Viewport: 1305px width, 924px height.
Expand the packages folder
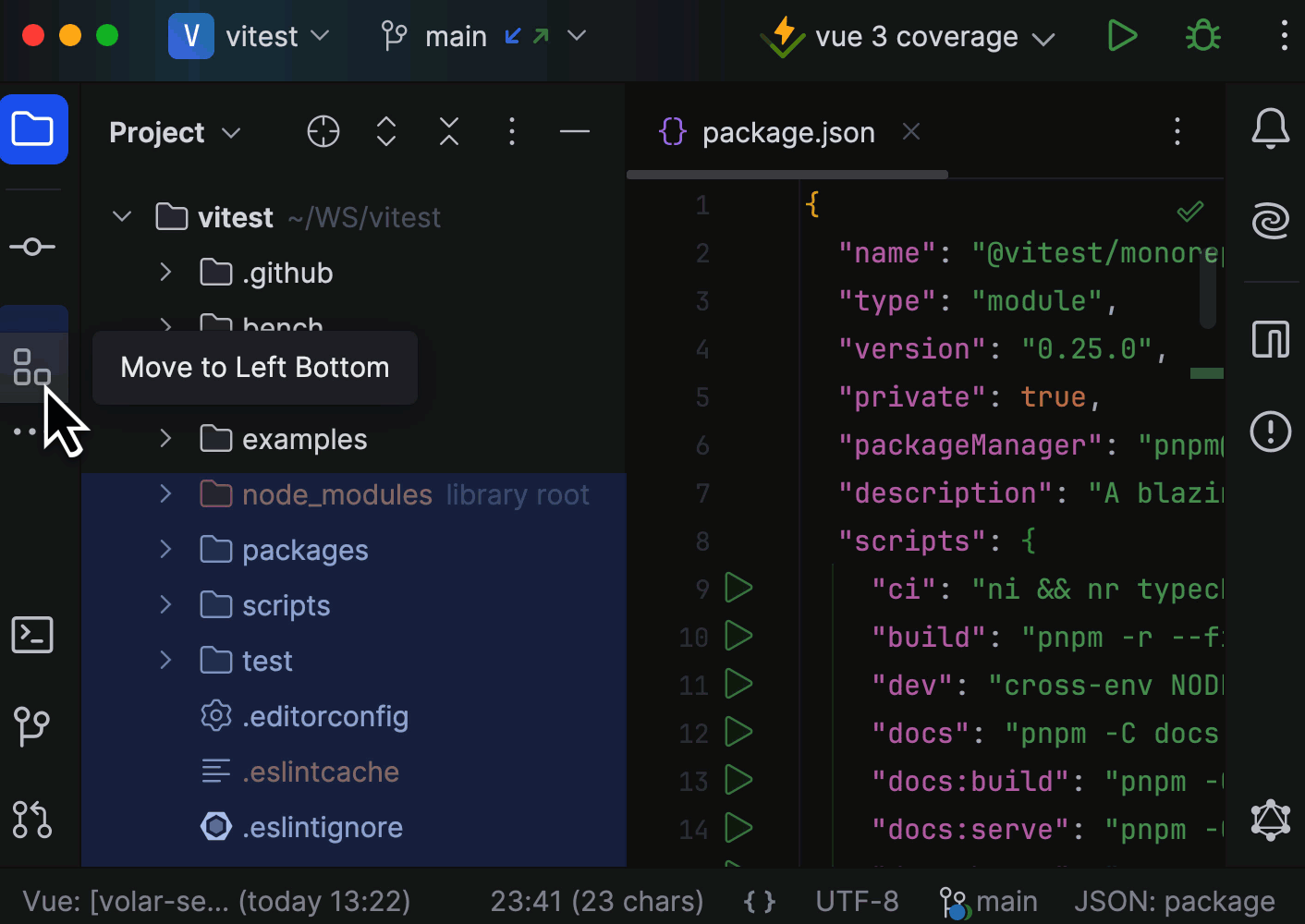point(166,550)
